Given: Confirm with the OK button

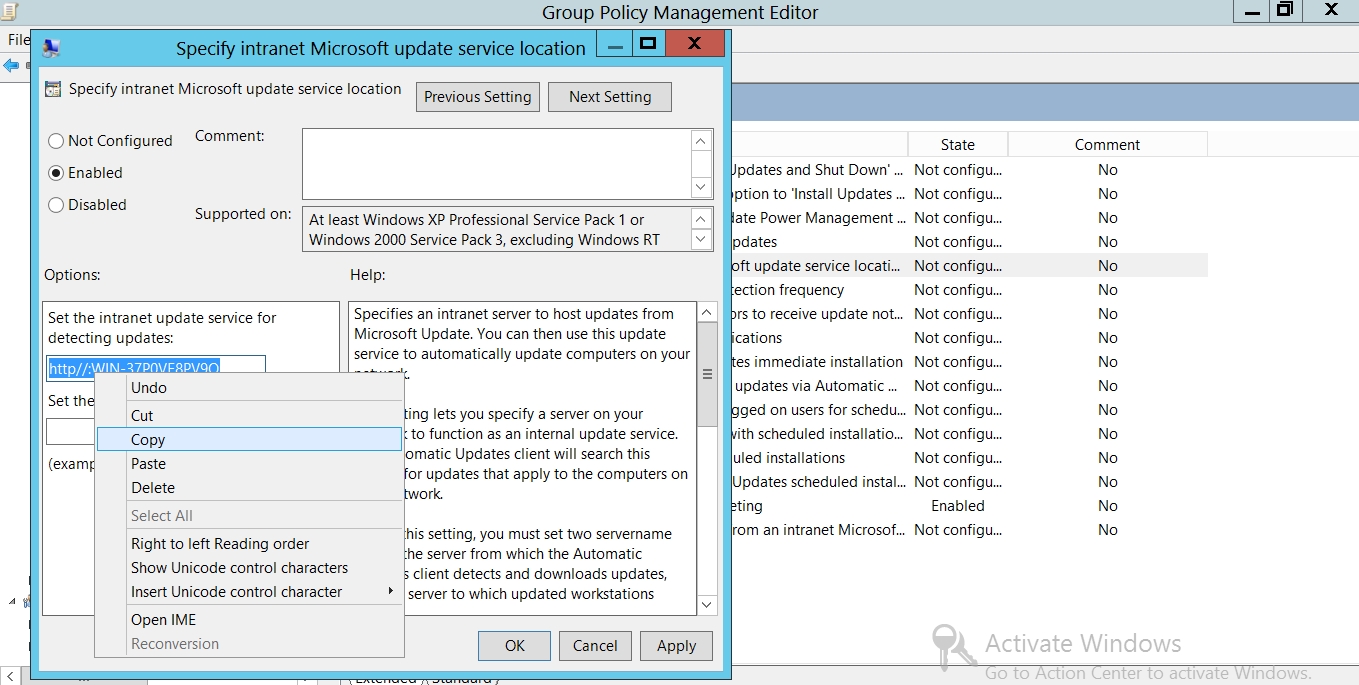Looking at the screenshot, I should point(514,646).
